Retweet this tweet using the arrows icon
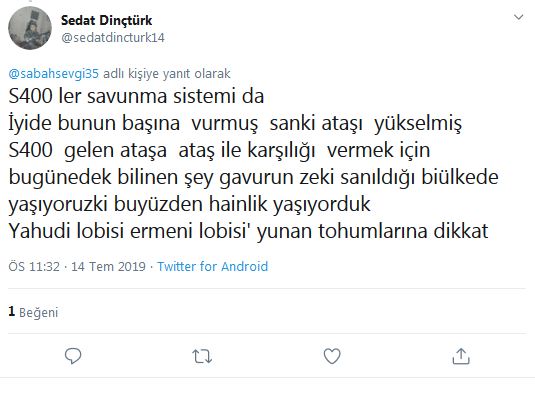This screenshot has height=393, width=535. pyautogui.click(x=202, y=356)
